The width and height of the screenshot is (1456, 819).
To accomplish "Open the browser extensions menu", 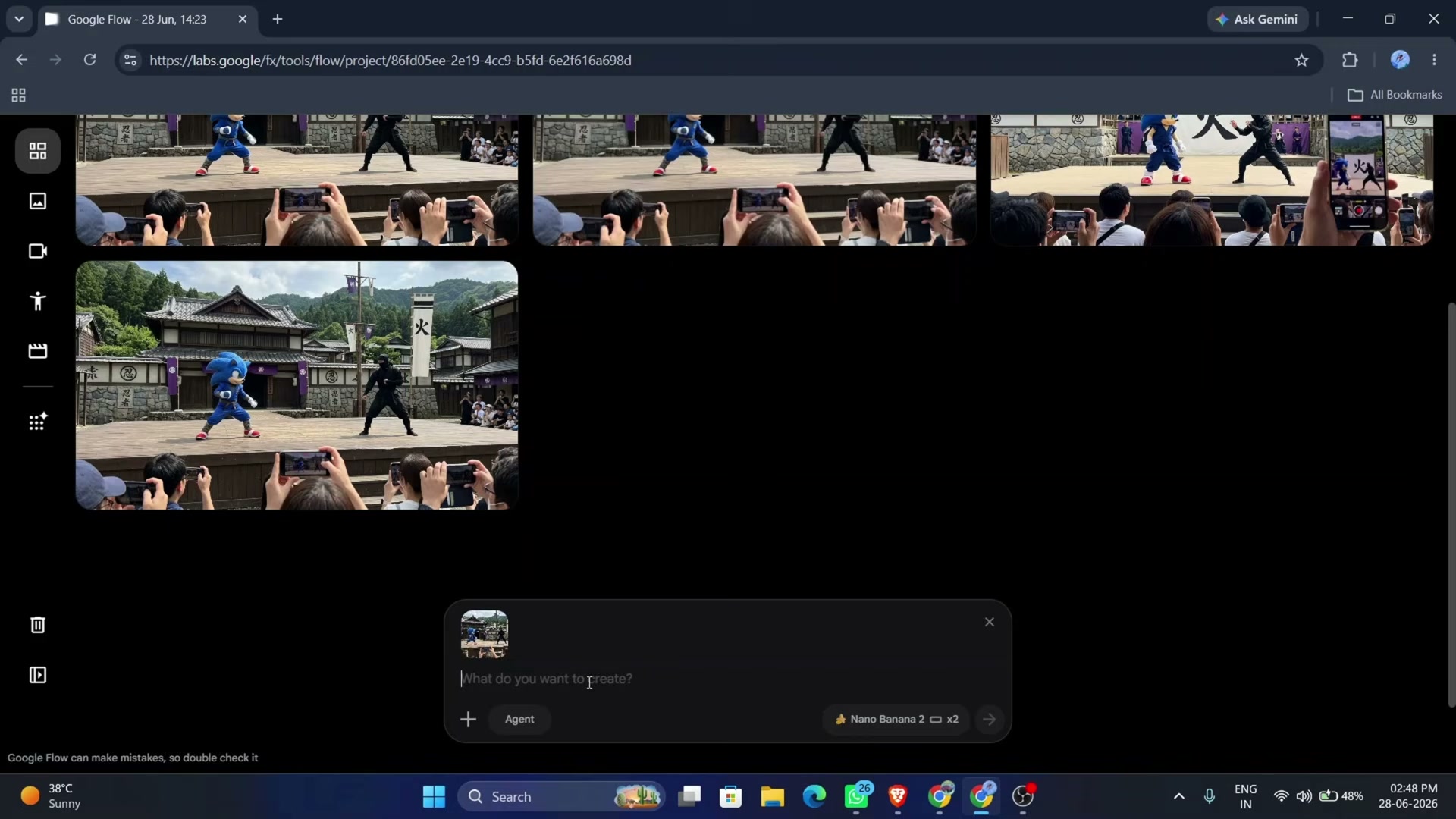I will [1350, 60].
